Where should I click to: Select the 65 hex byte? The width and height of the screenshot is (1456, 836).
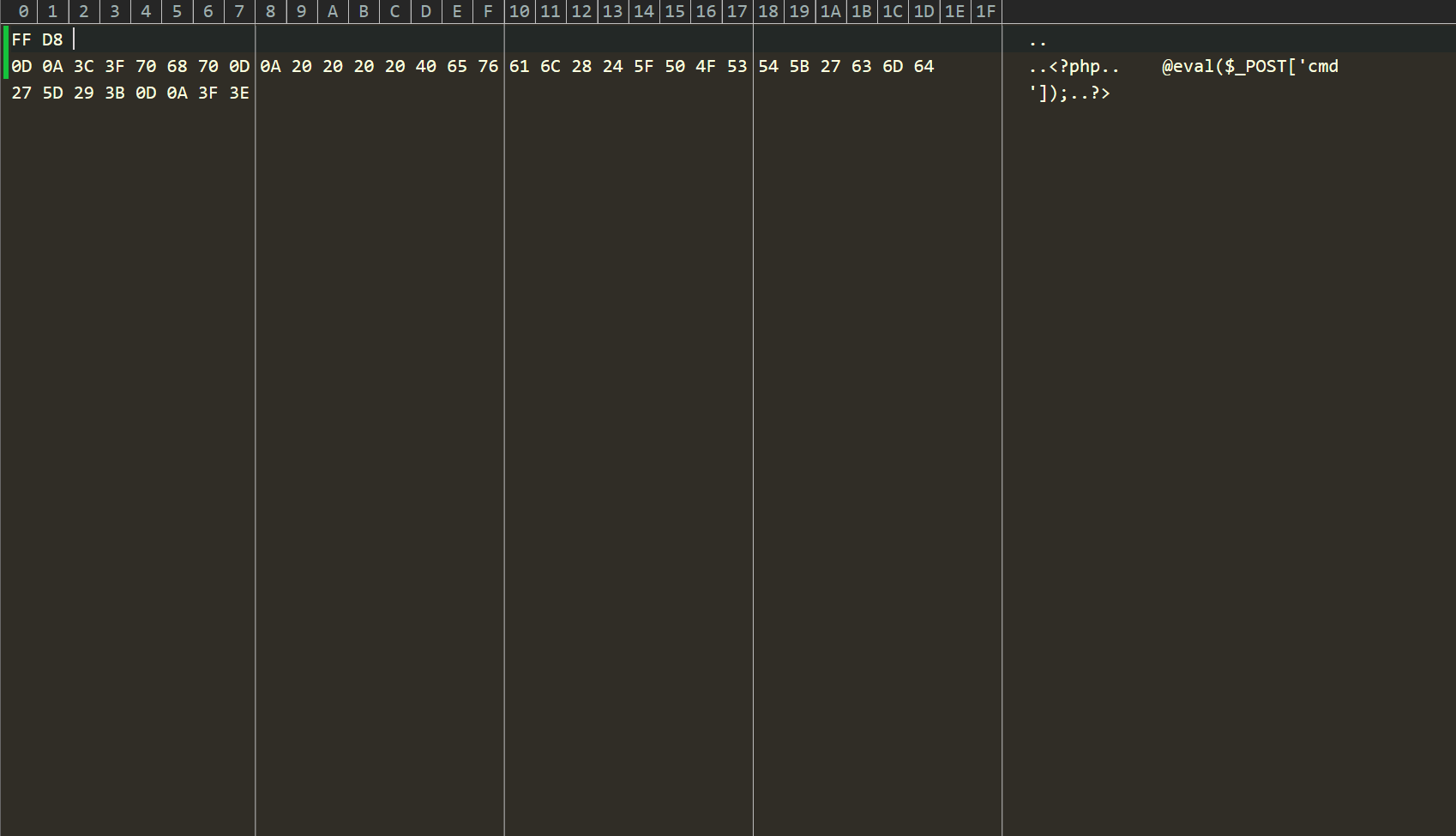point(457,66)
